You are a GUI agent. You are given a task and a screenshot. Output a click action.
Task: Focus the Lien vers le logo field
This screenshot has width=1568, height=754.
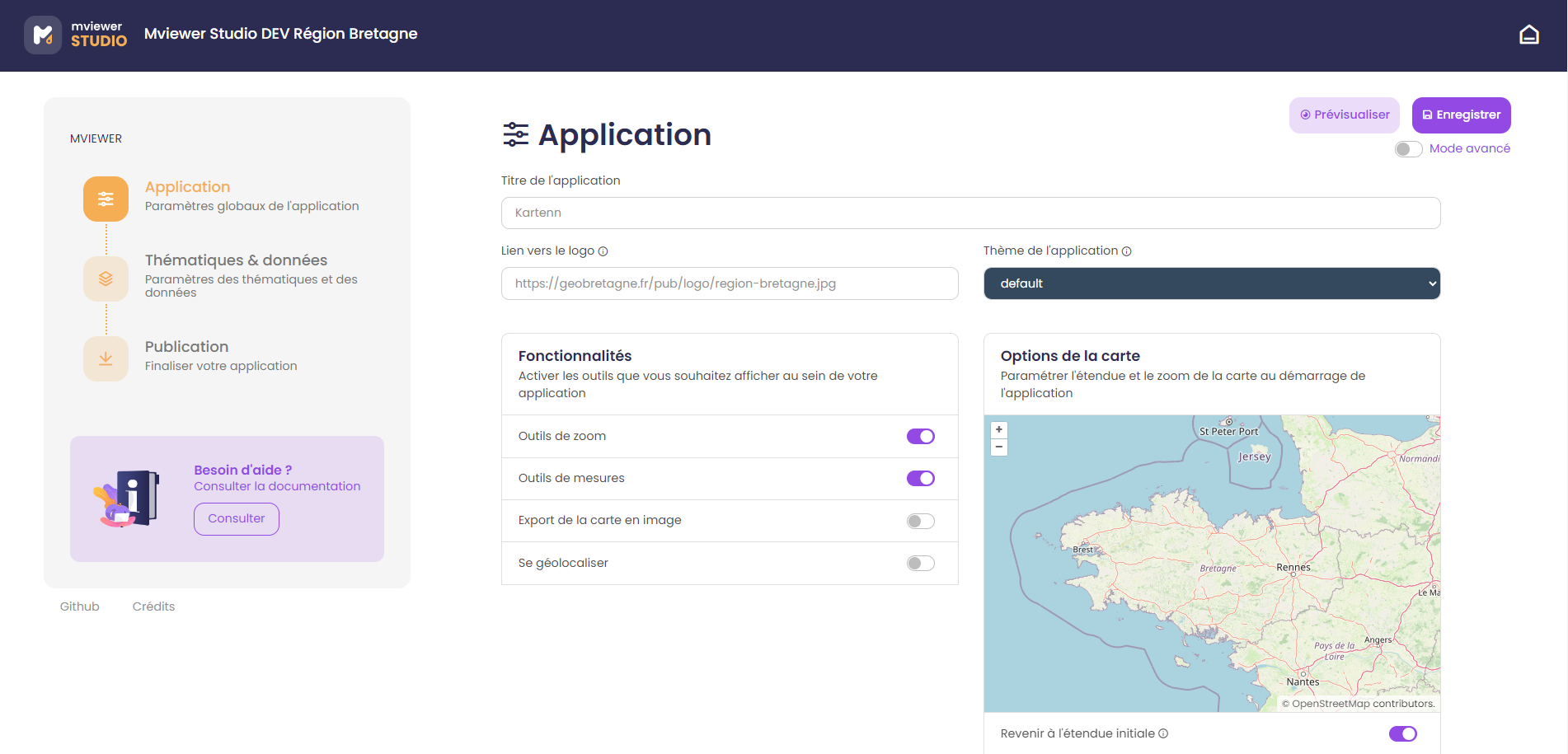pyautogui.click(x=730, y=283)
